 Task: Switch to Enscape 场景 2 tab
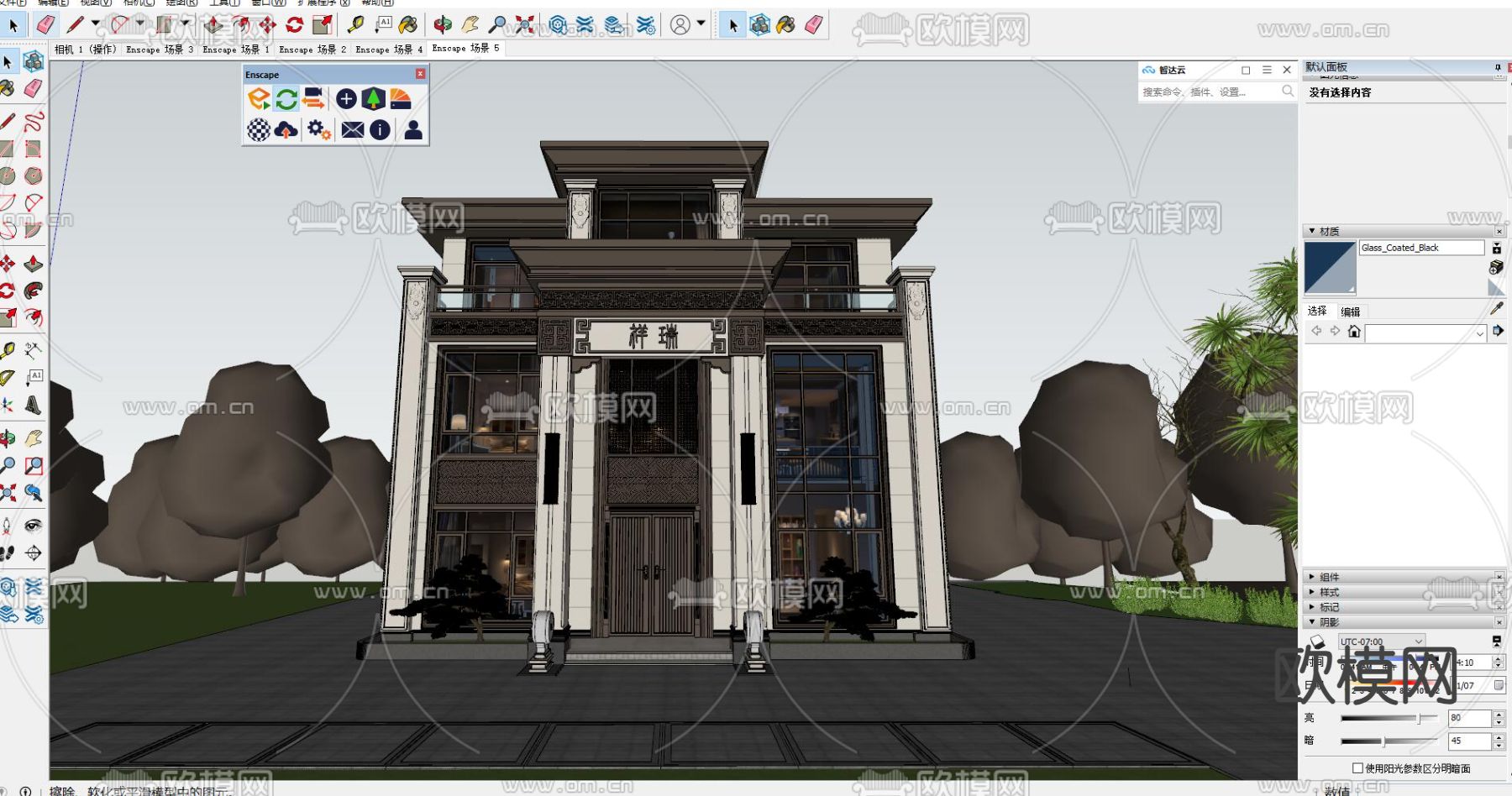(312, 49)
